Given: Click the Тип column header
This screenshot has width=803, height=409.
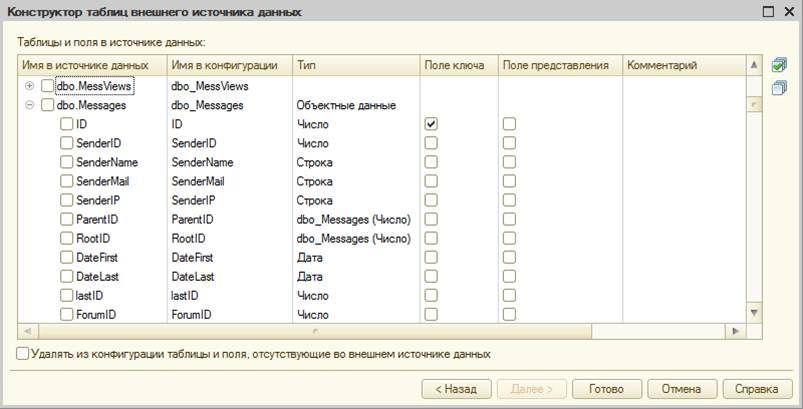Looking at the screenshot, I should 356,66.
